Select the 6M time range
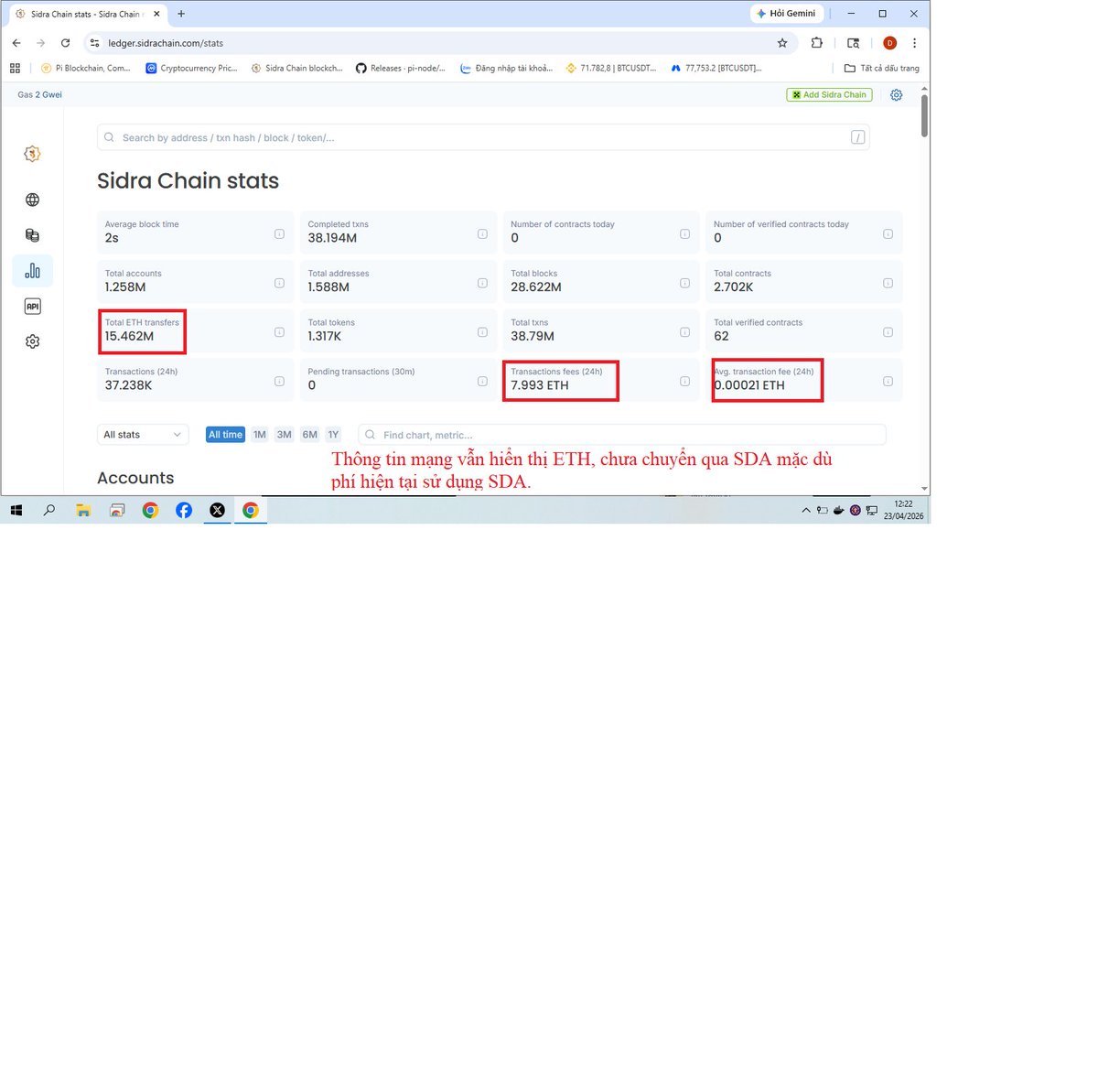 310,435
